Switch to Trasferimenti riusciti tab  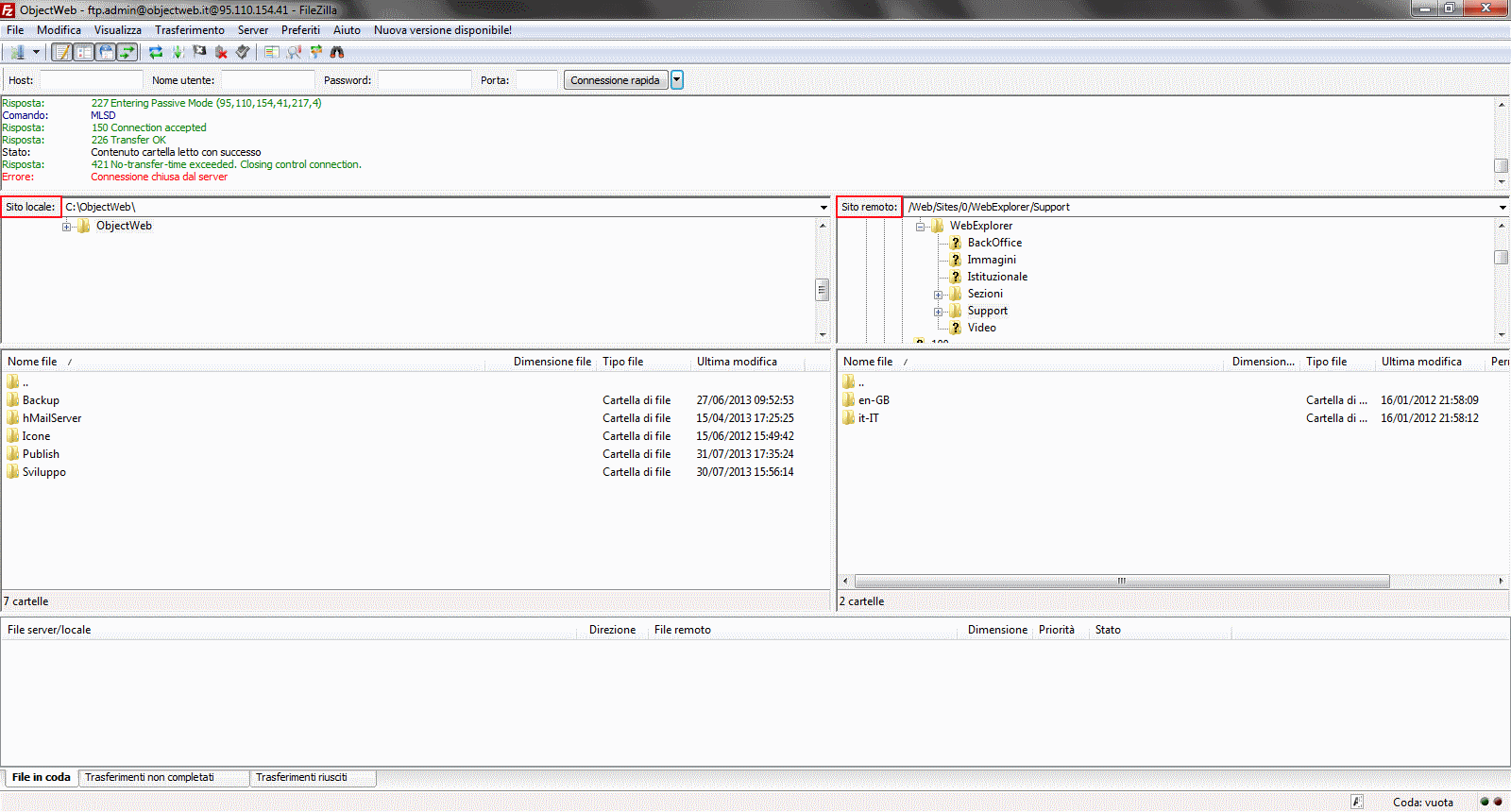(301, 778)
